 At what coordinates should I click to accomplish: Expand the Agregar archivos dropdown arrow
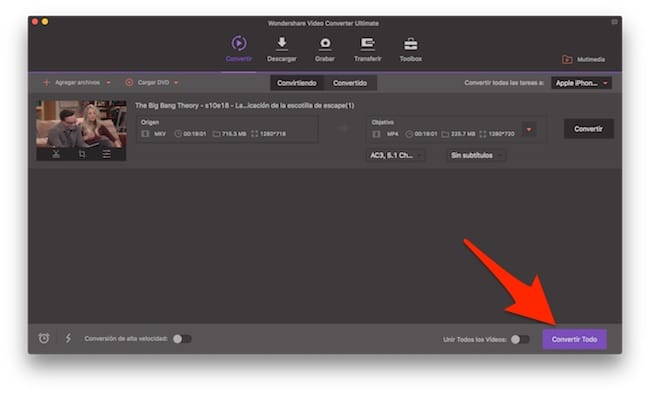point(108,83)
